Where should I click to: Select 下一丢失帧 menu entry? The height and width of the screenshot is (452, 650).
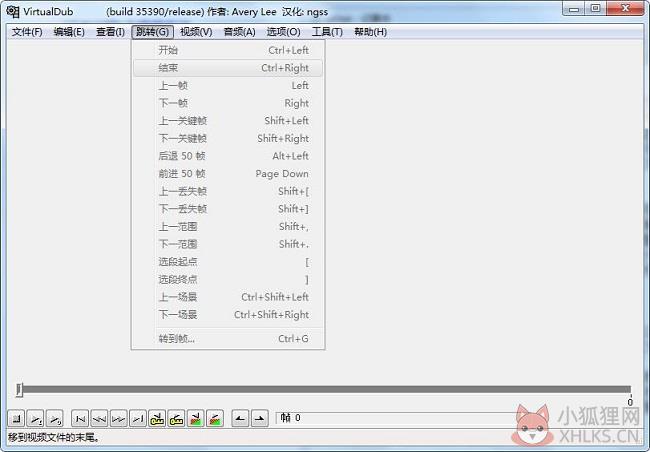[x=228, y=209]
